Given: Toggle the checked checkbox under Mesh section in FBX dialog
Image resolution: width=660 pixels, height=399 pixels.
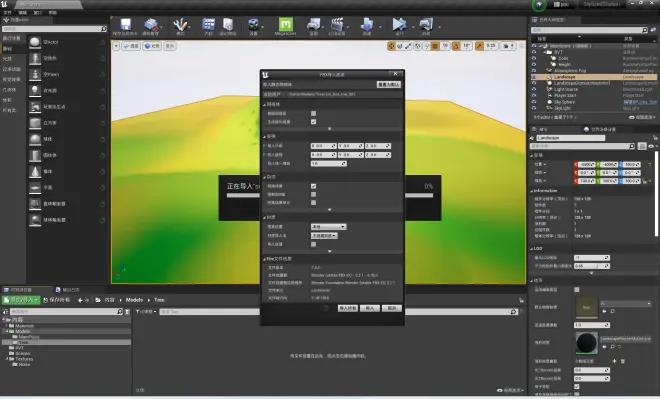Looking at the screenshot, I should click(x=313, y=122).
